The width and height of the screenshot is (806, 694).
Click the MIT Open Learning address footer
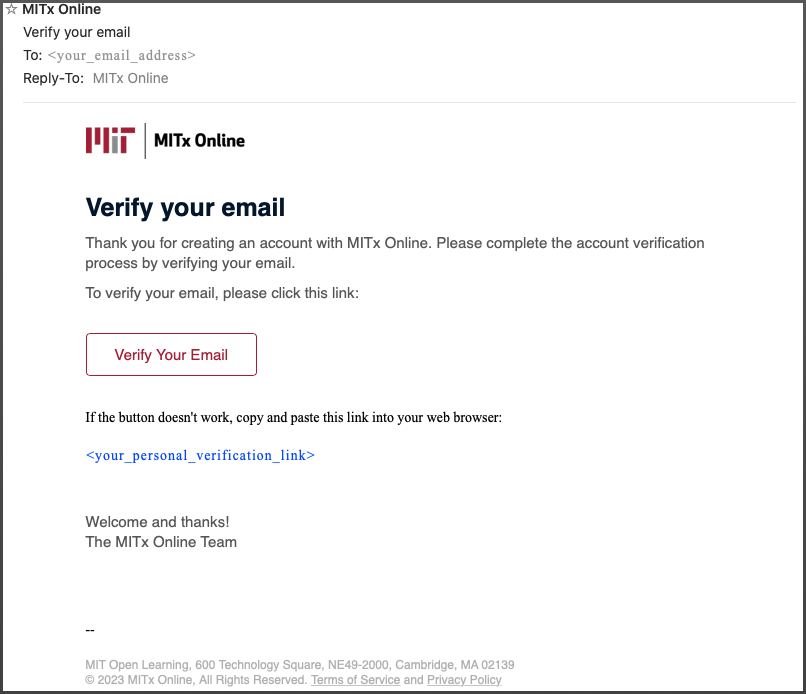click(x=300, y=665)
